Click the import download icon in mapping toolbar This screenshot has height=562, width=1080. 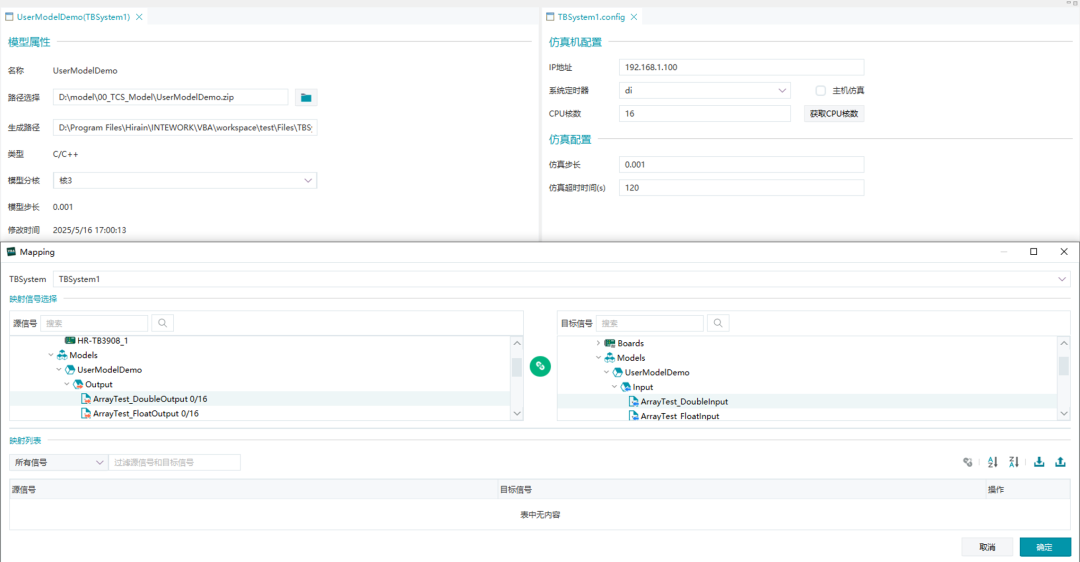[x=1039, y=462]
